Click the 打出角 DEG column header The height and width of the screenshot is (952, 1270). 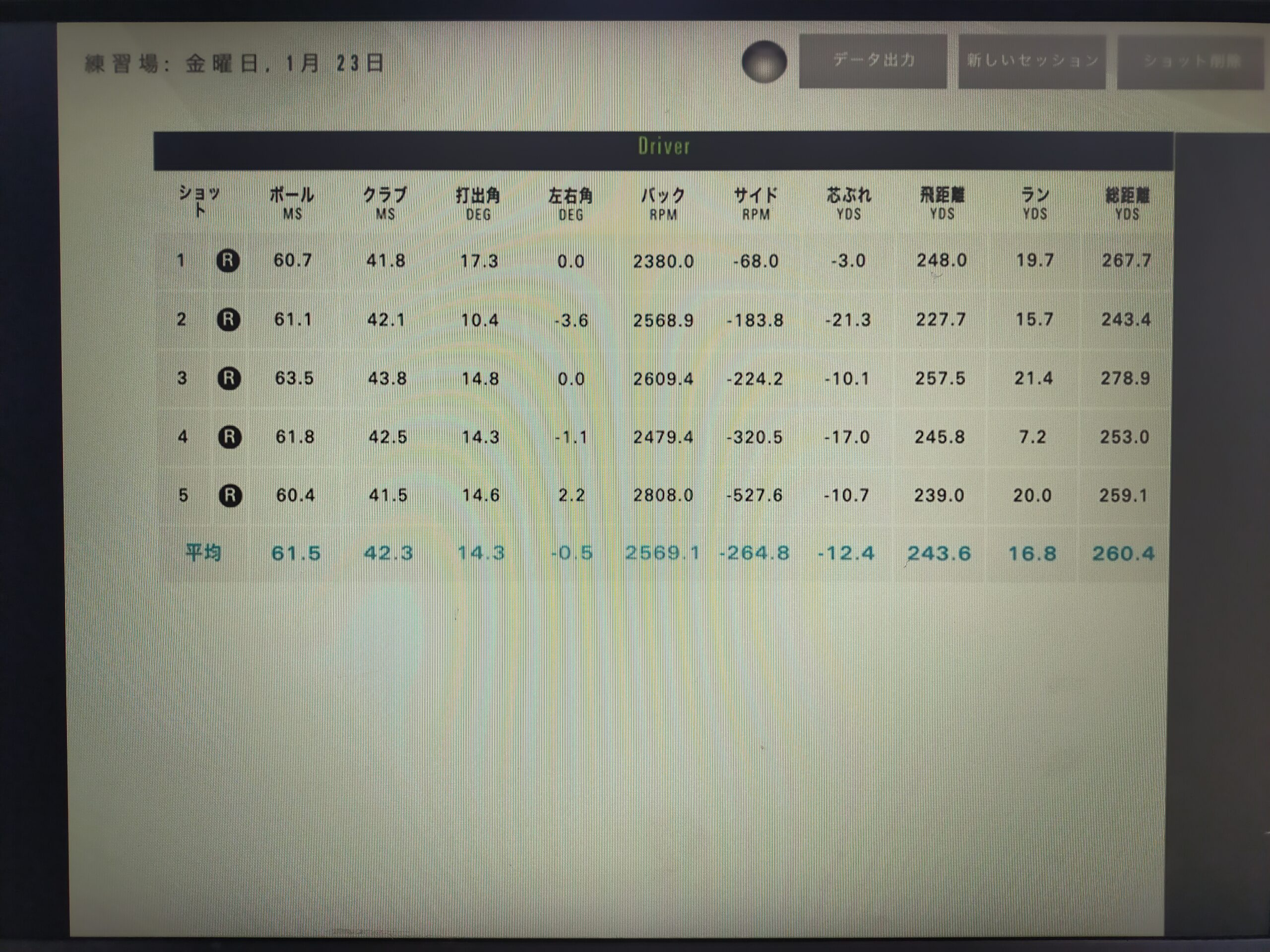coord(478,204)
